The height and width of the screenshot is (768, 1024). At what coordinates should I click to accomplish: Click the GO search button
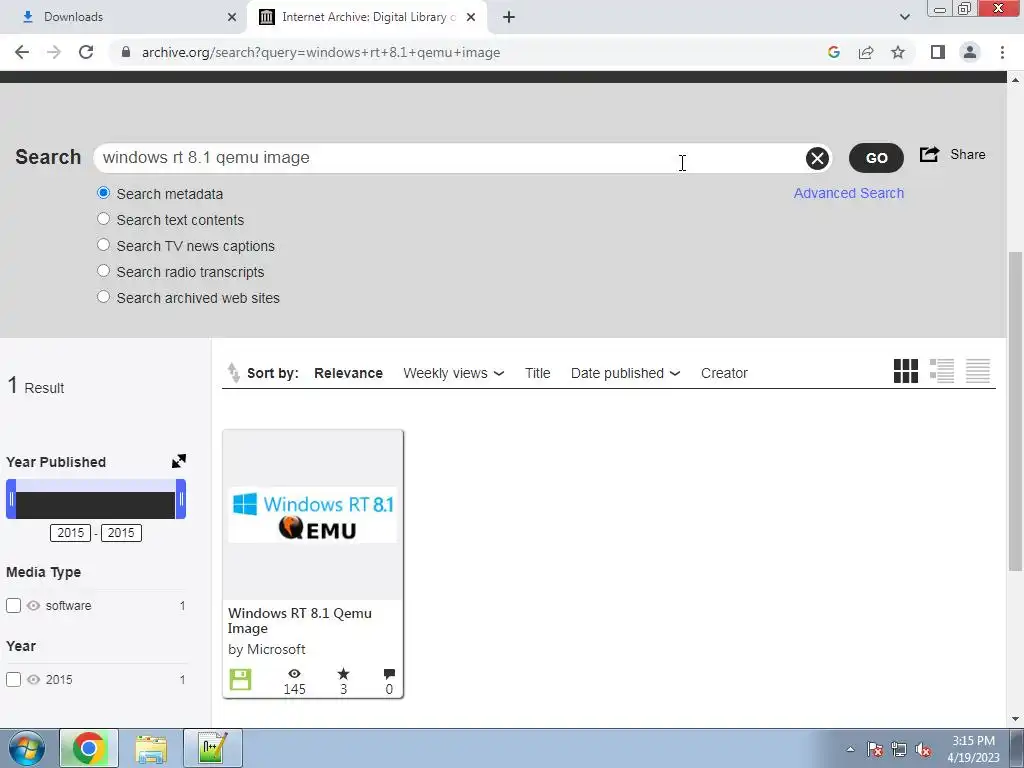coord(876,158)
